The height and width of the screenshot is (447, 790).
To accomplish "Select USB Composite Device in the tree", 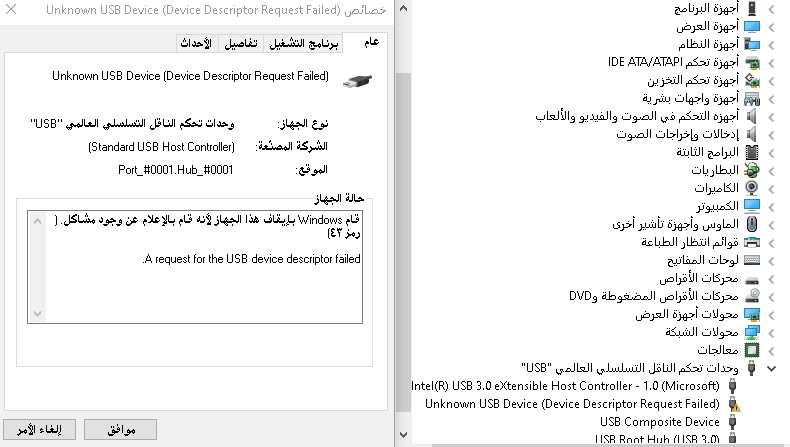I will (660, 422).
